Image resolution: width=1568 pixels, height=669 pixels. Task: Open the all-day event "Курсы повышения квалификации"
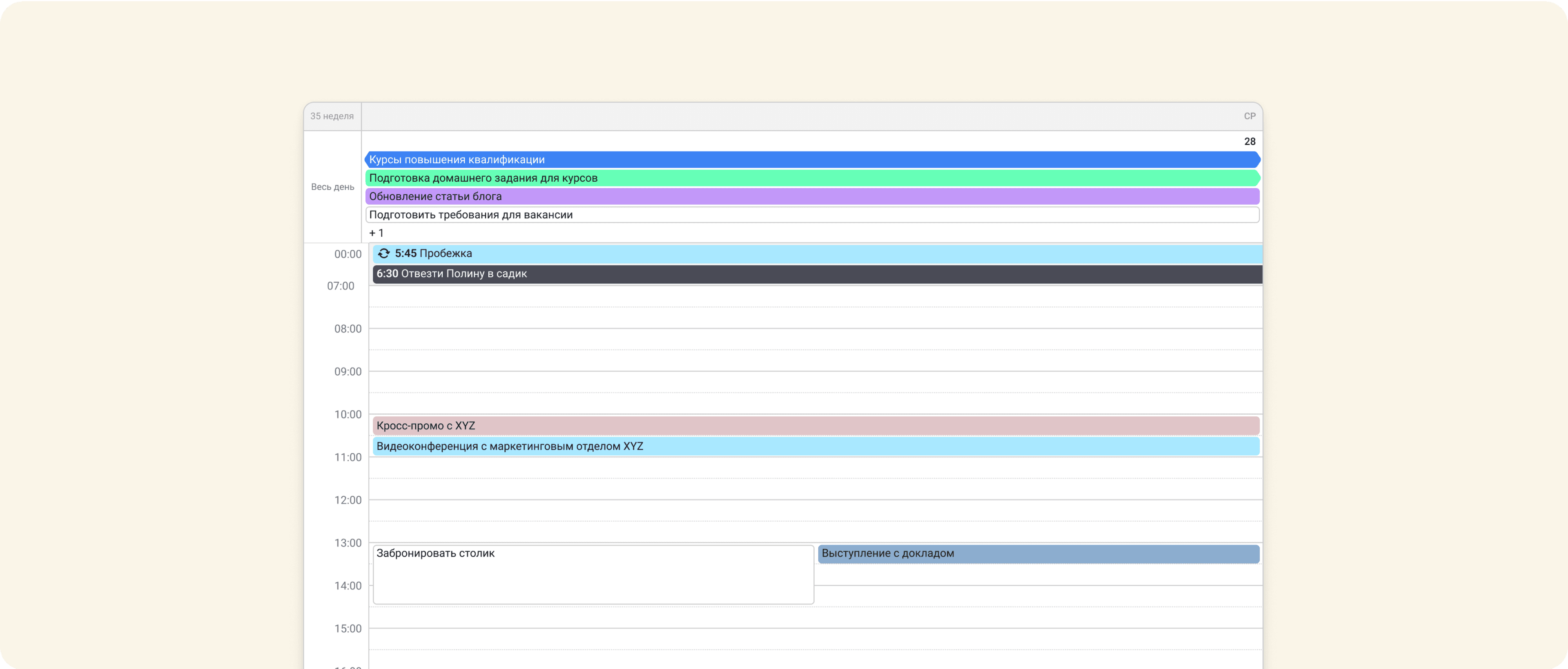(731, 159)
